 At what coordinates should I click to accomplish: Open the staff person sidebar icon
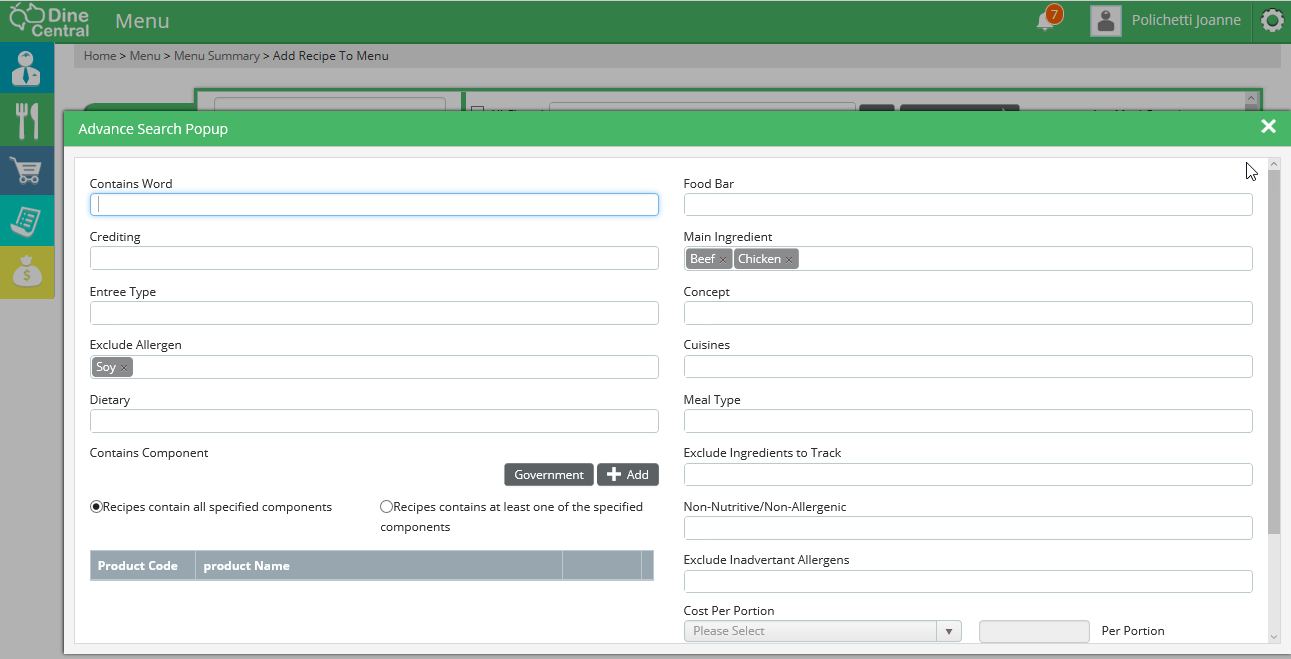[x=27, y=70]
